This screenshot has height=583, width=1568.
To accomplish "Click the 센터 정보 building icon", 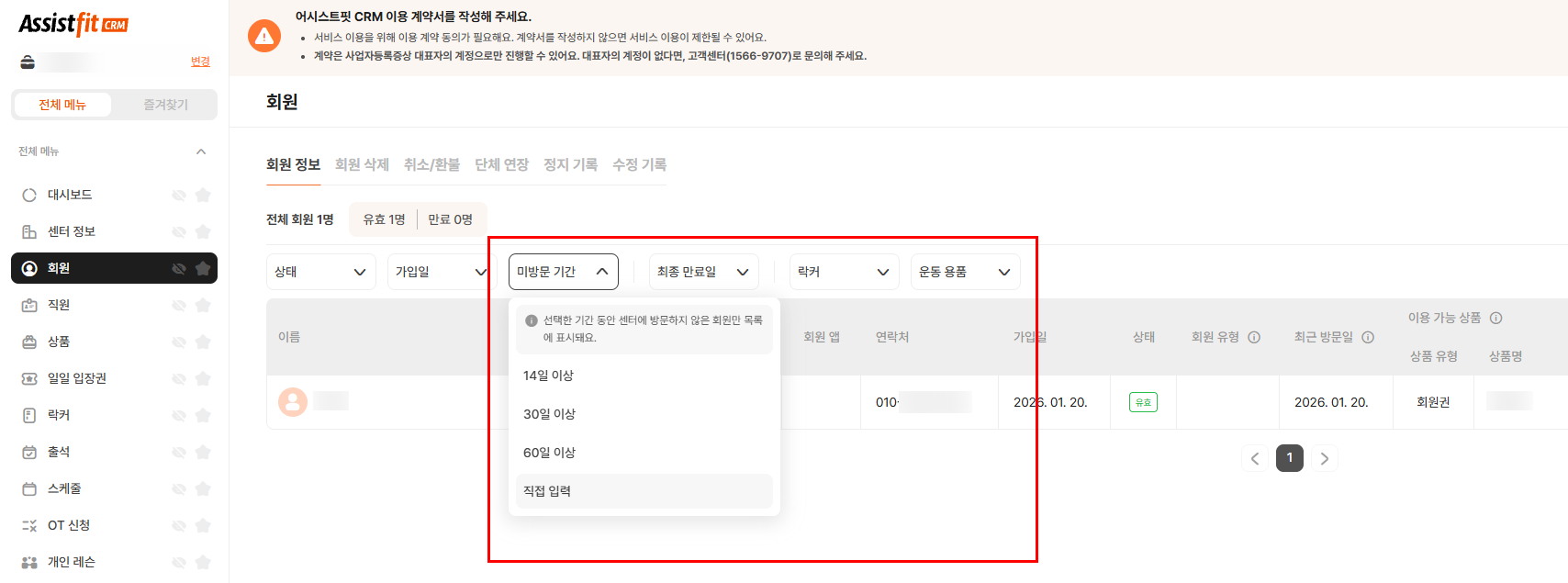I will click(29, 231).
